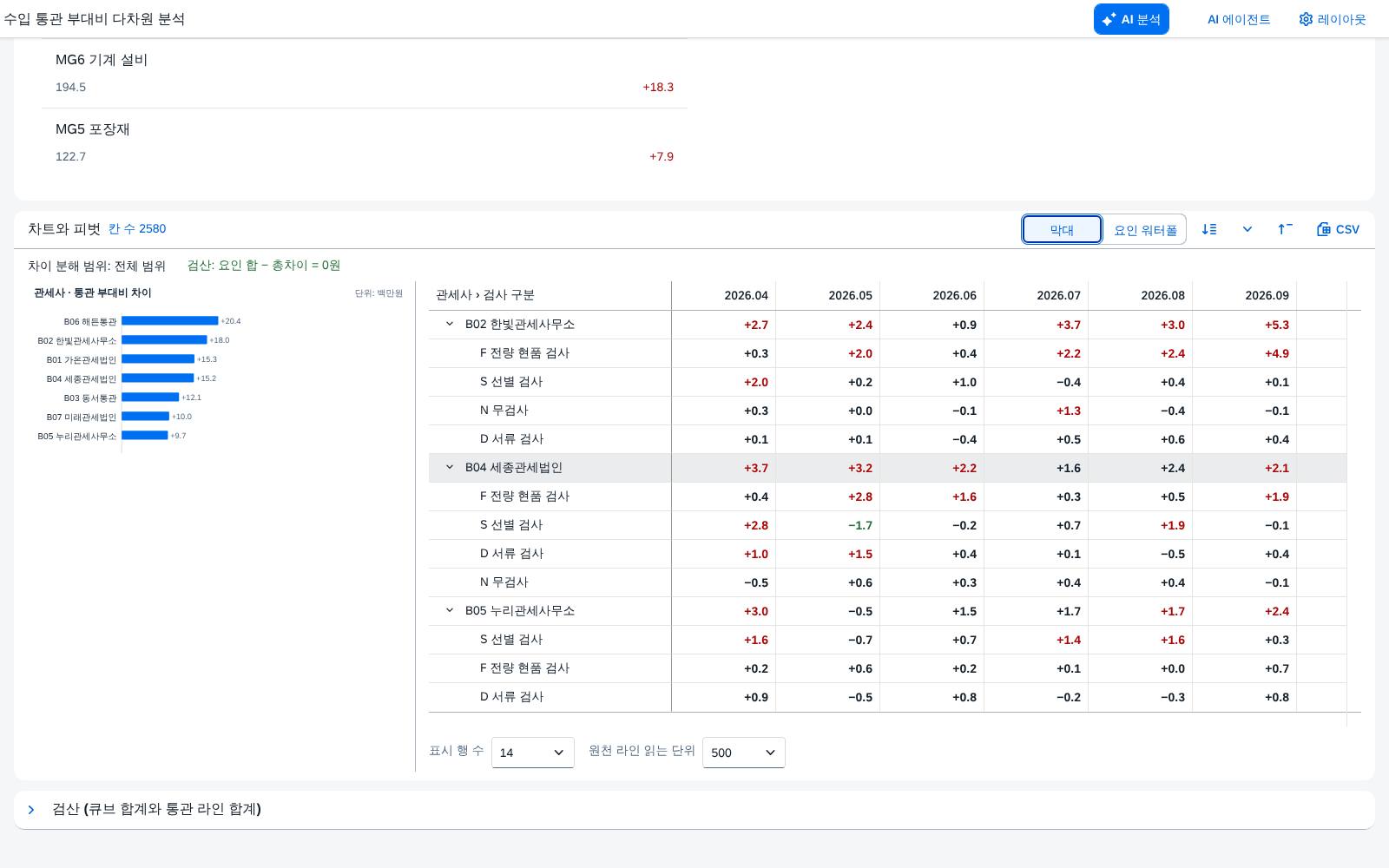Expand the 검산 큐브 합계 section
1389x868 pixels.
[x=31, y=810]
